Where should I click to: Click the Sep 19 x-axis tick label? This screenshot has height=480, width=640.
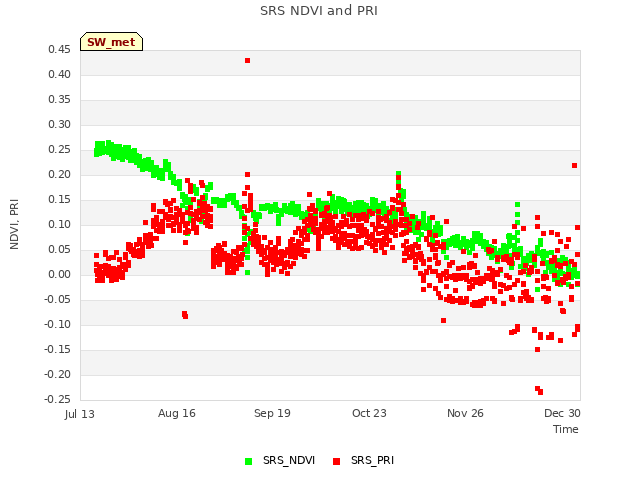pyautogui.click(x=272, y=413)
